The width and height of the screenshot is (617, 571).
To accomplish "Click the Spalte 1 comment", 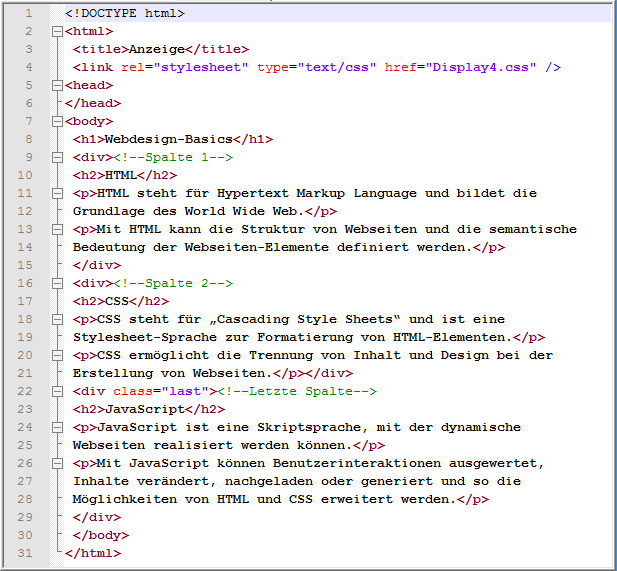I will (173, 157).
